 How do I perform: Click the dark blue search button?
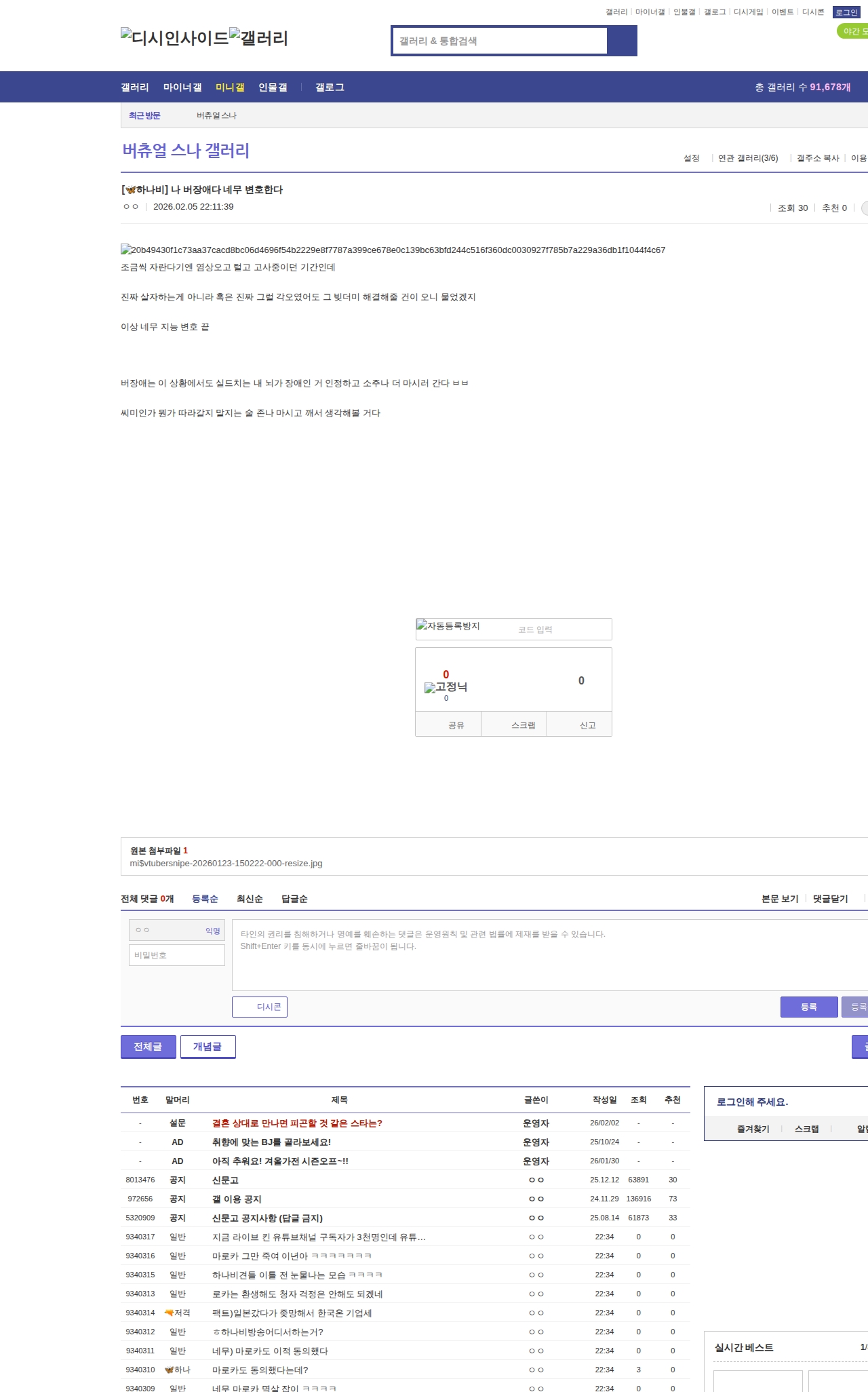click(623, 41)
